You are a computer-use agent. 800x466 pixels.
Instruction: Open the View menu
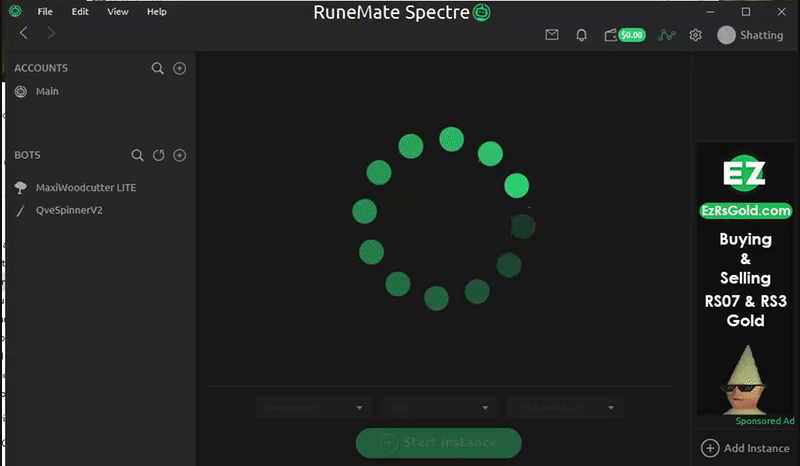click(118, 11)
